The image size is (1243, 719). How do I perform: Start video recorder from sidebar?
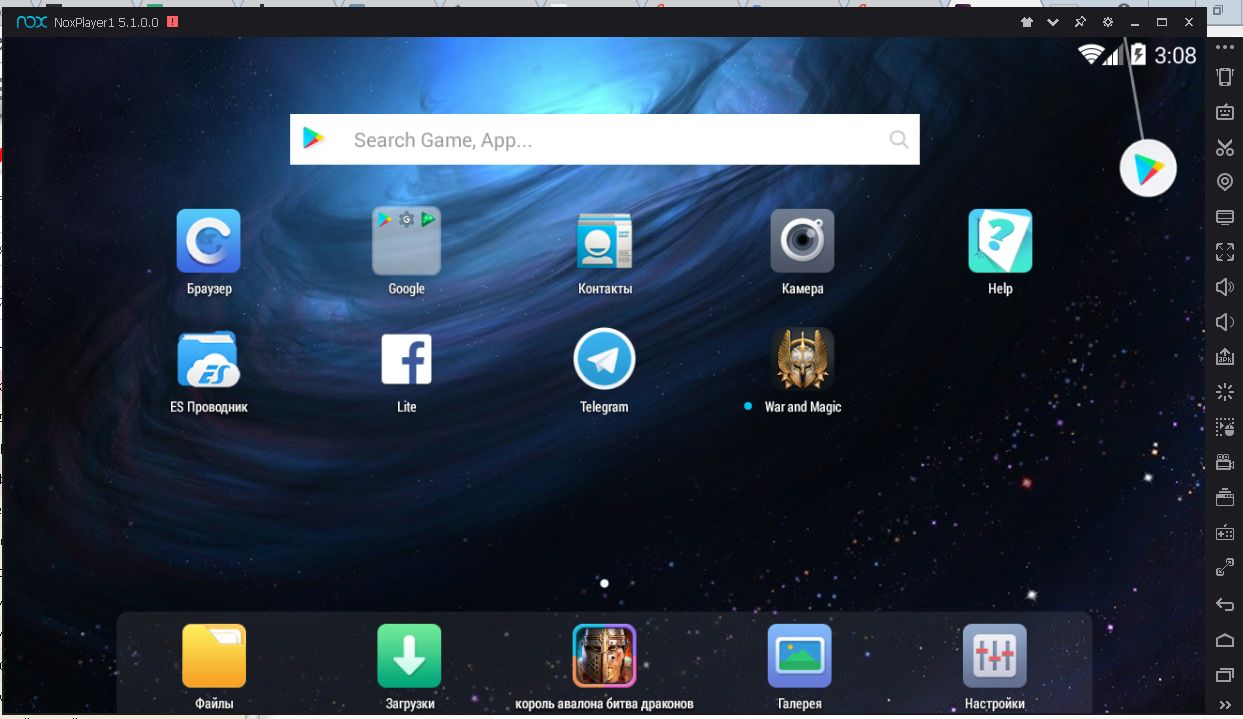pyautogui.click(x=1224, y=462)
